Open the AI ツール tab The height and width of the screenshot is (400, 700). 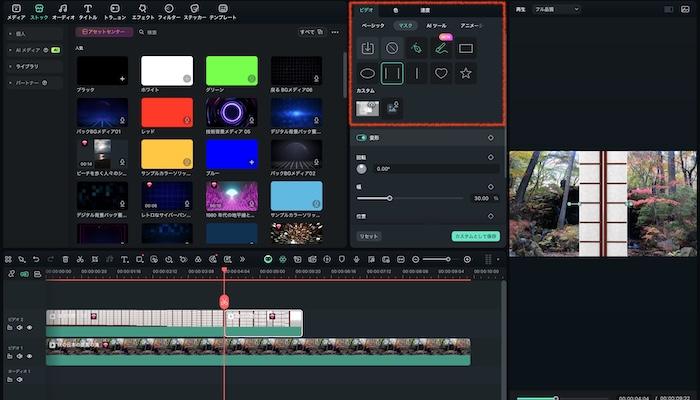[x=436, y=25]
